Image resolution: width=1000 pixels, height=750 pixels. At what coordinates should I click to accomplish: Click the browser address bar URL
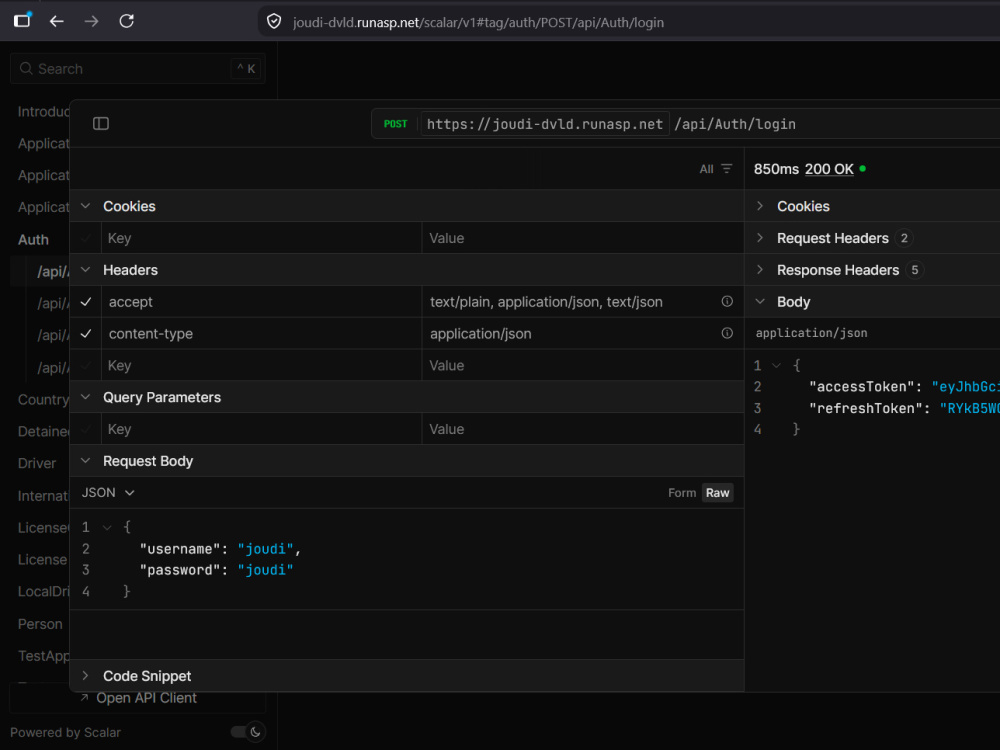478,22
